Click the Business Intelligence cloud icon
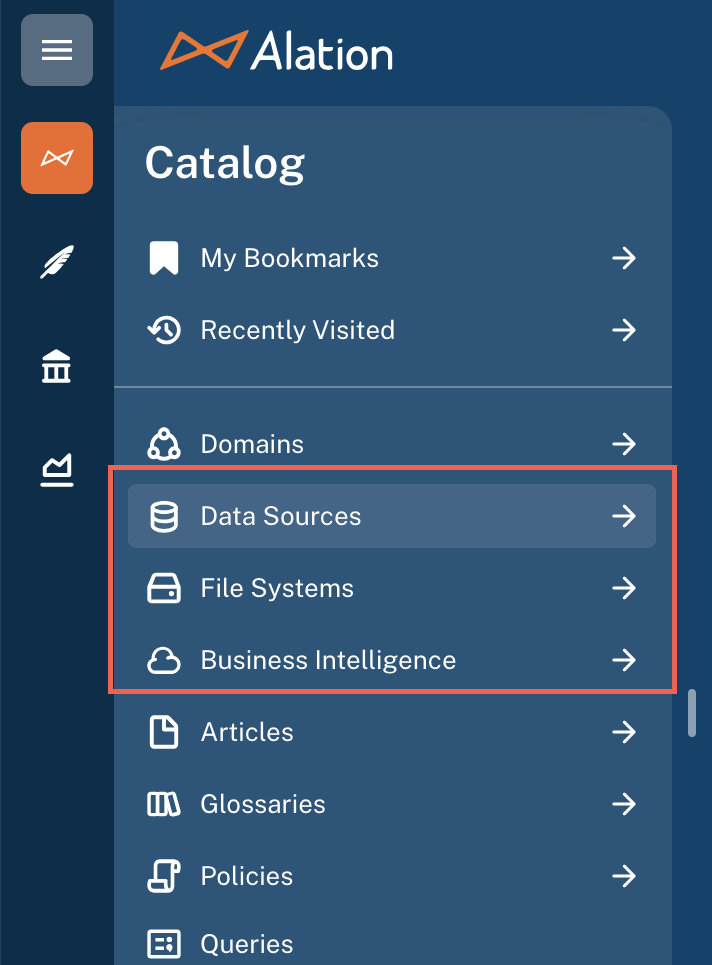The height and width of the screenshot is (965, 712). 164,660
